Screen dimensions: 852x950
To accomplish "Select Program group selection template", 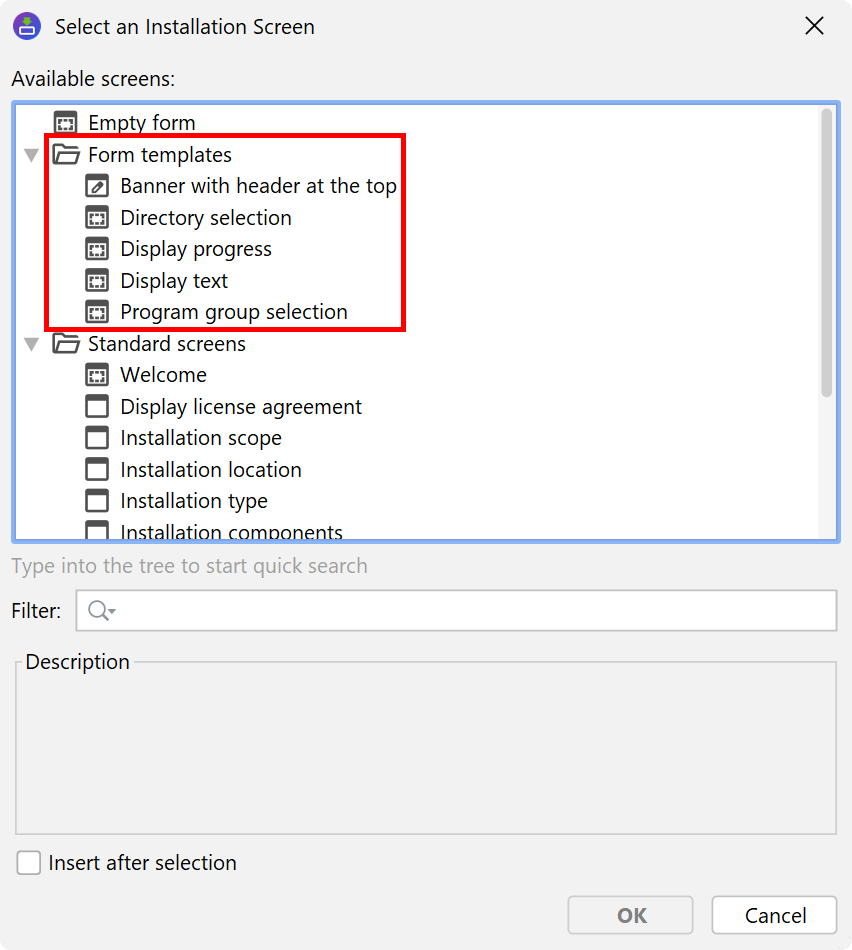I will tap(233, 312).
